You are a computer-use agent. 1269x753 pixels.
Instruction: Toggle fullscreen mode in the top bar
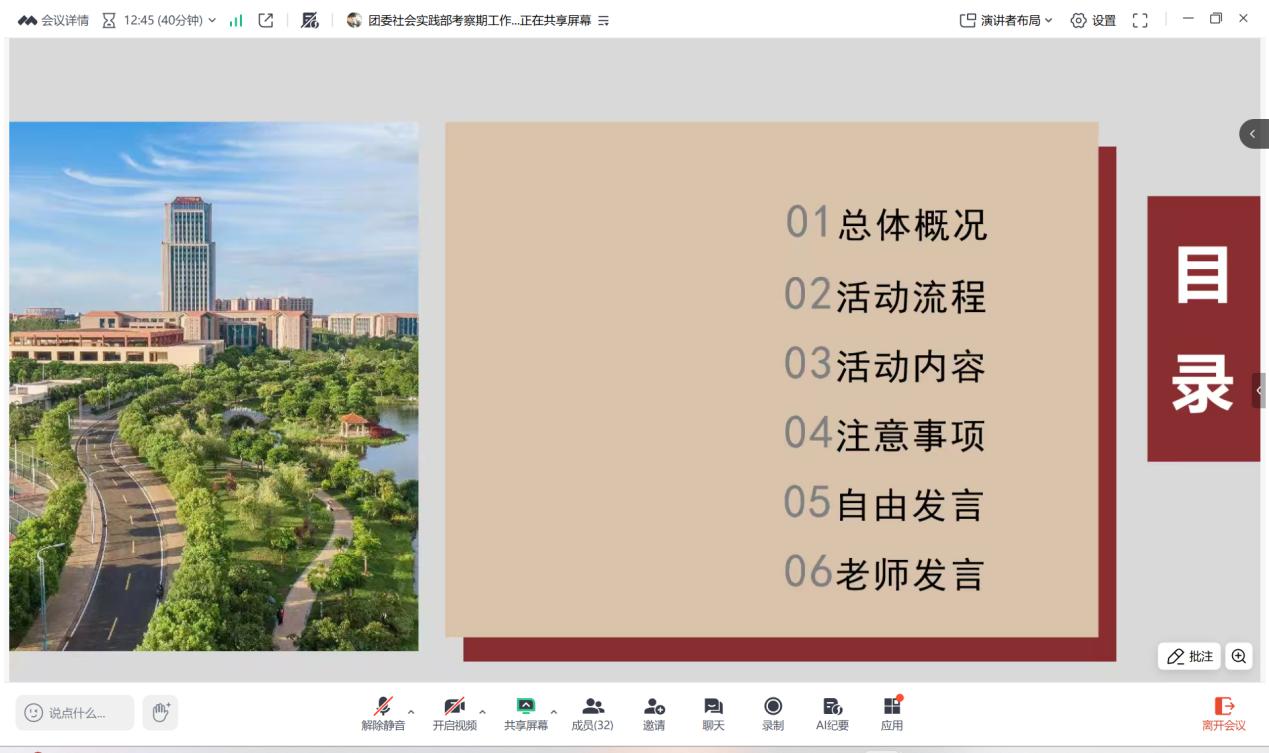pos(1139,20)
